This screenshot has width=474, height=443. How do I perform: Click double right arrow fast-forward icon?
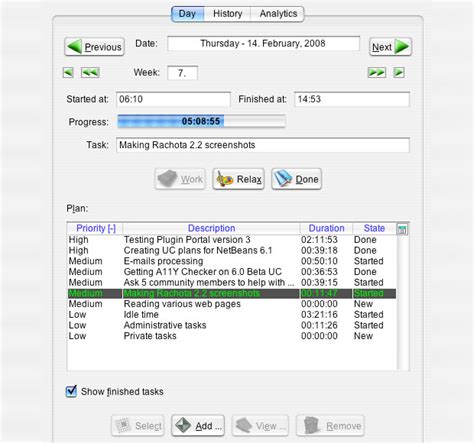[x=377, y=72]
